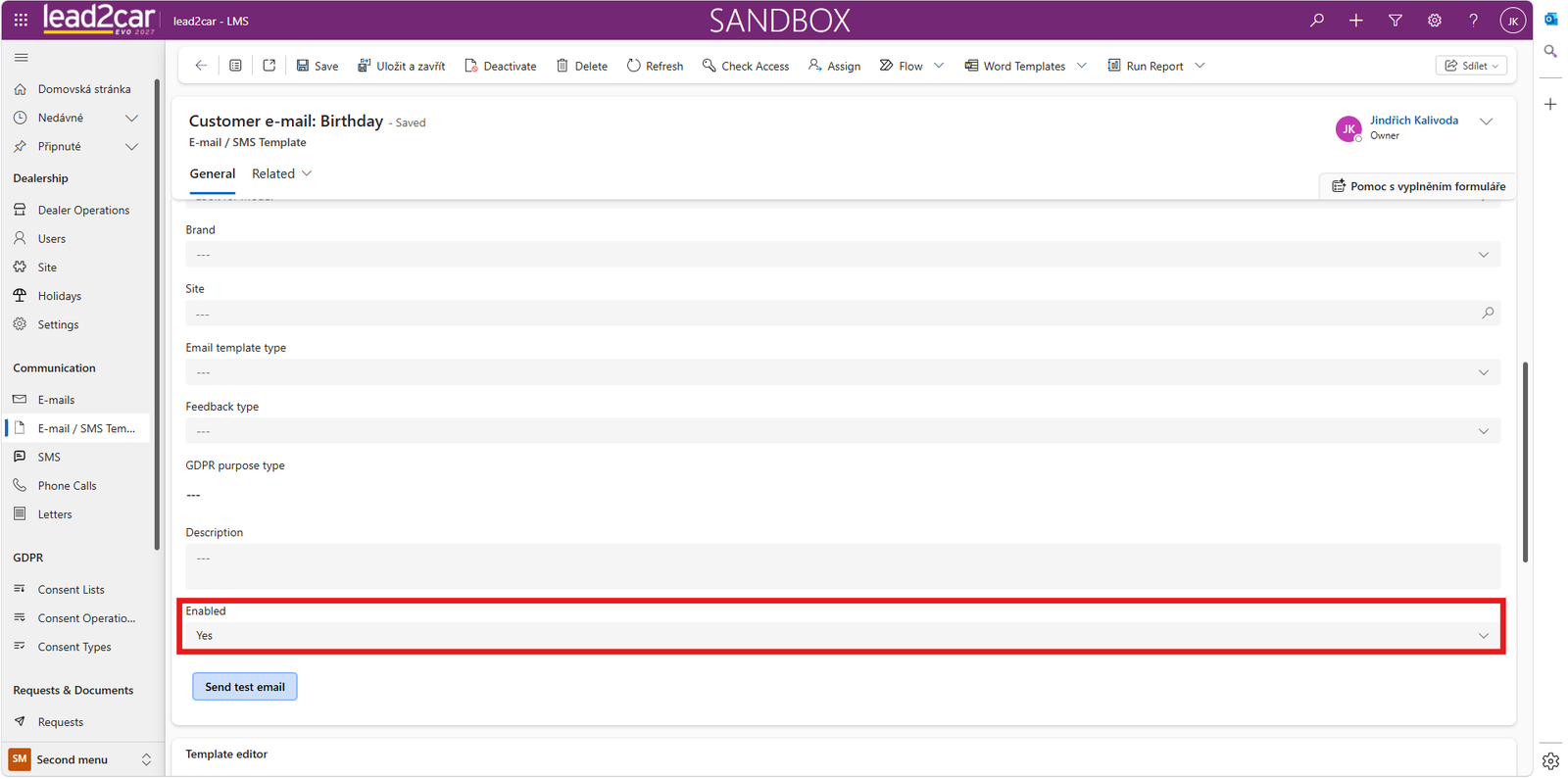Go back using the back arrow

(x=201, y=66)
